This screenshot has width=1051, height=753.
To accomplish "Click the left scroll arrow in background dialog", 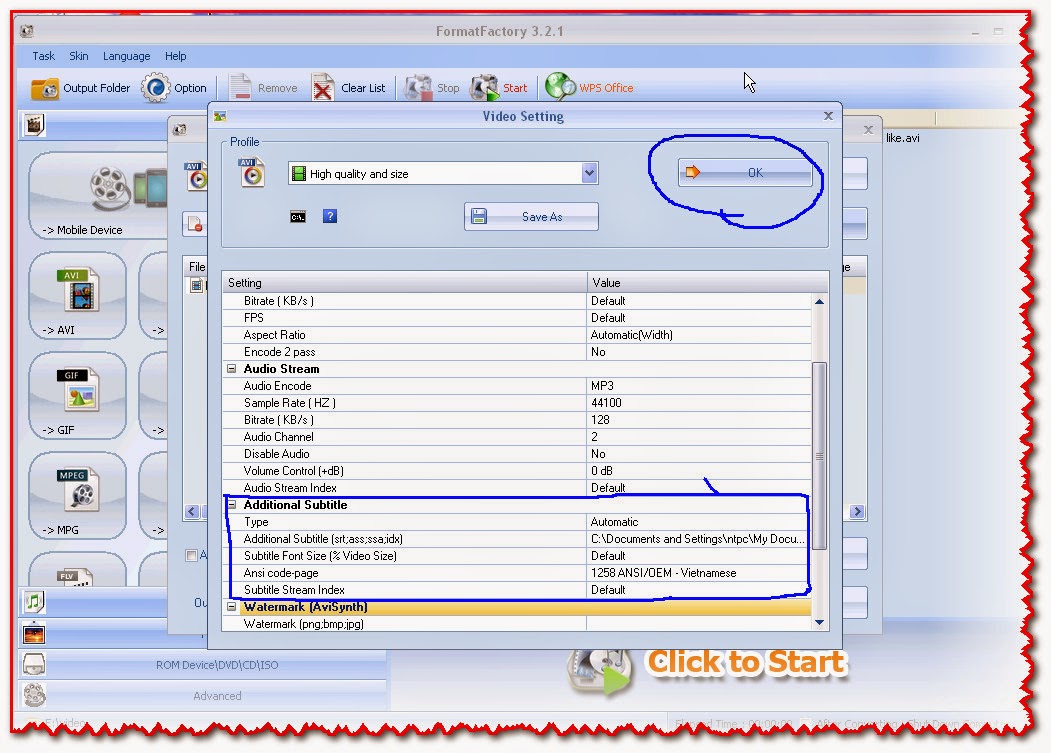I will pos(192,512).
